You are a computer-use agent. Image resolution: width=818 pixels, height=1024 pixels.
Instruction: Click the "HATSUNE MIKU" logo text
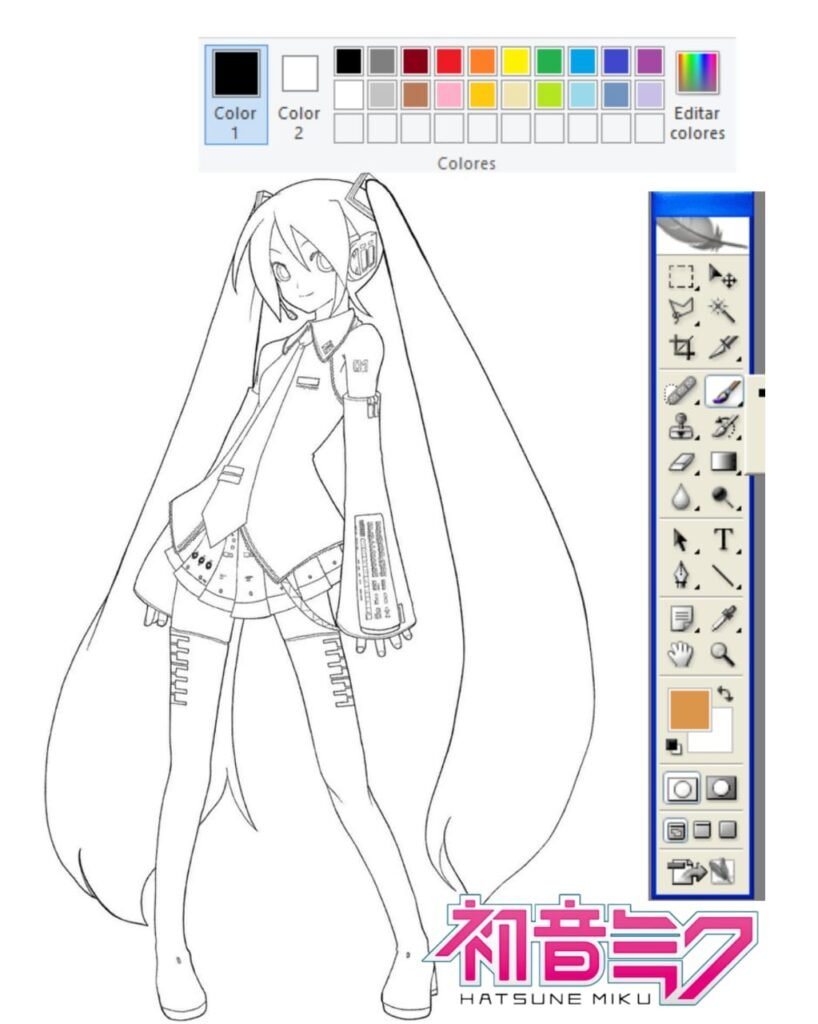click(555, 998)
